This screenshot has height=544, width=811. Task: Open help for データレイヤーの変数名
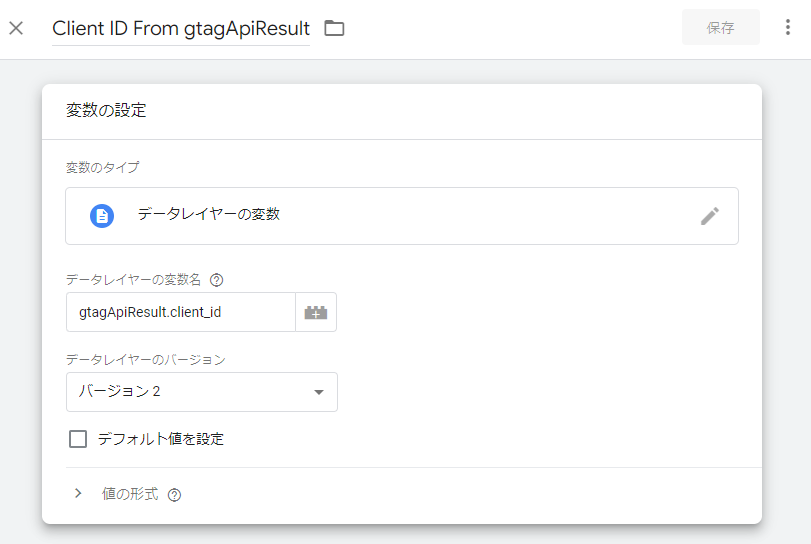[x=216, y=280]
